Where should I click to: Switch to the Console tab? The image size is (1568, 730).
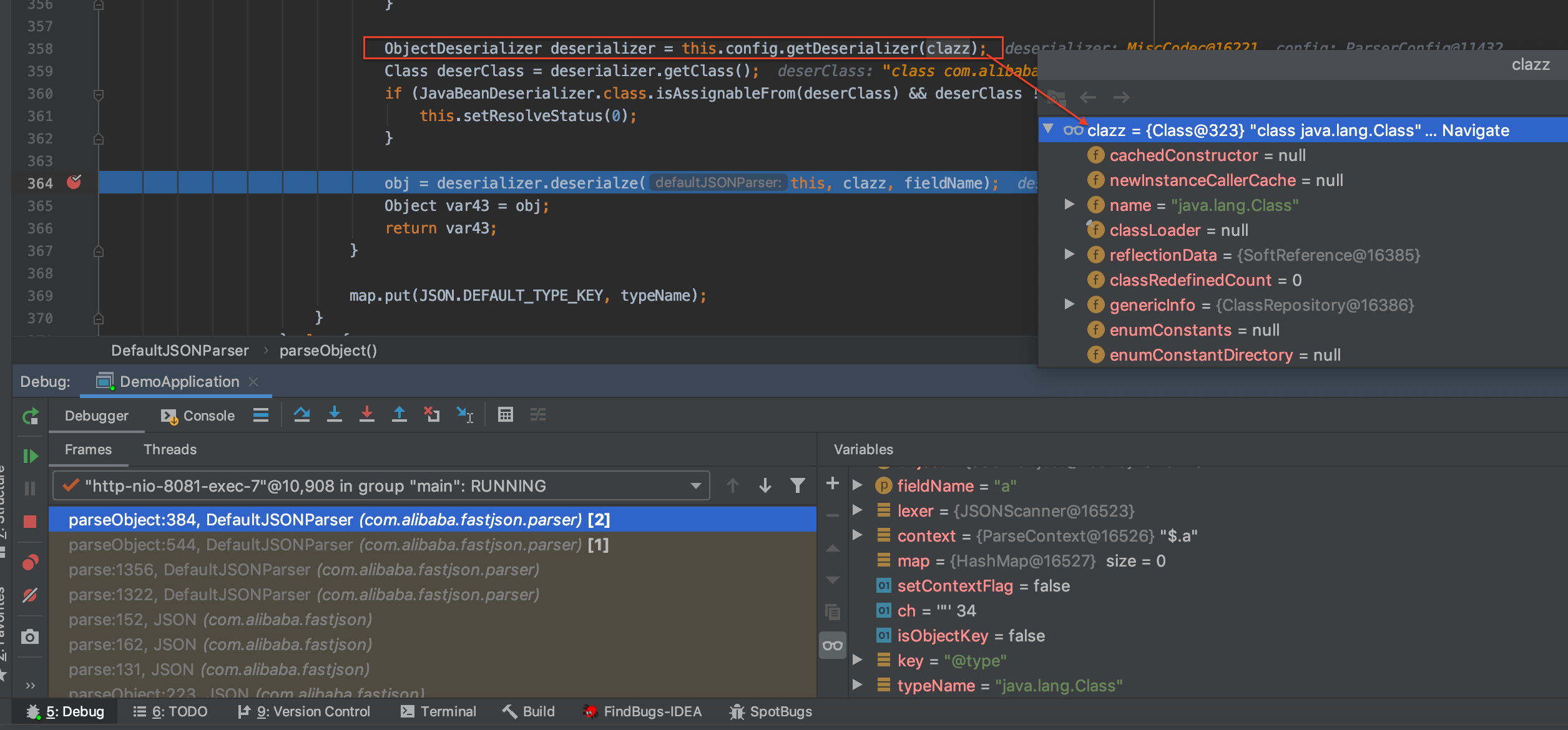coord(198,416)
